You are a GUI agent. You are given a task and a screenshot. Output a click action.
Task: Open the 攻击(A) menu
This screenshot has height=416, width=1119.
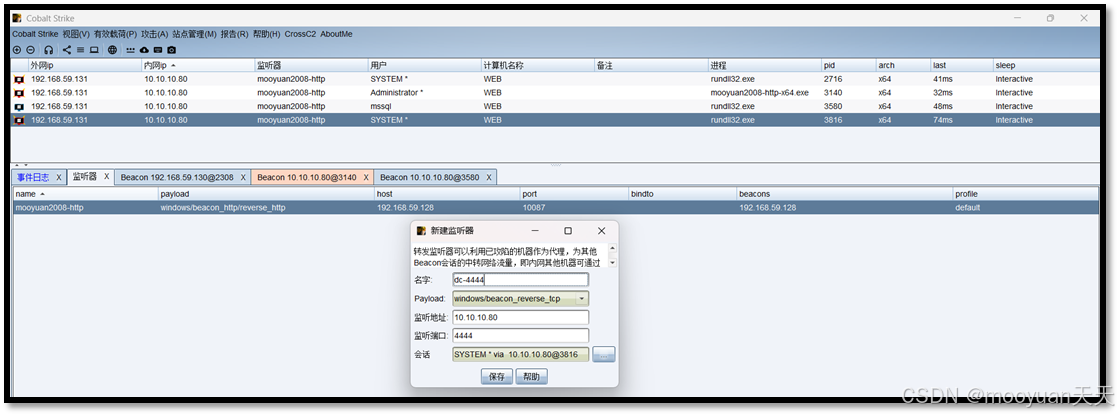[x=155, y=34]
